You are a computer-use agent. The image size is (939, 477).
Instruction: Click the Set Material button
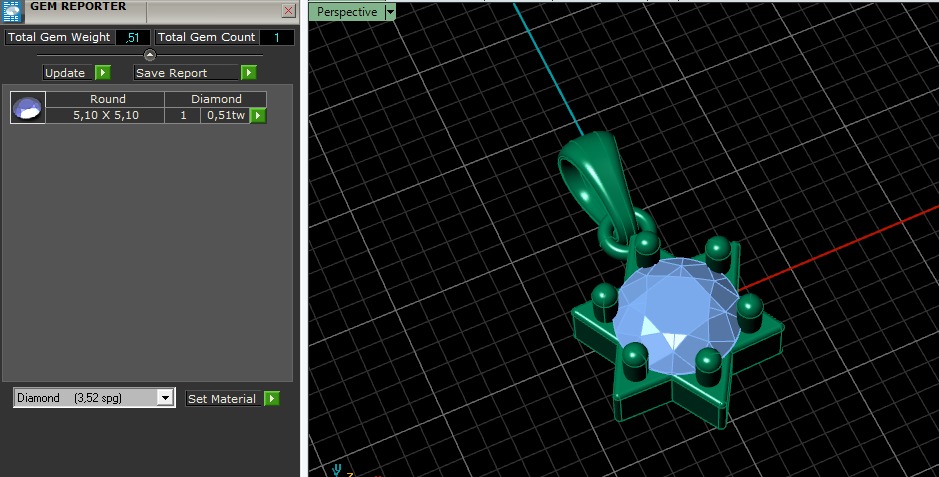coord(224,399)
